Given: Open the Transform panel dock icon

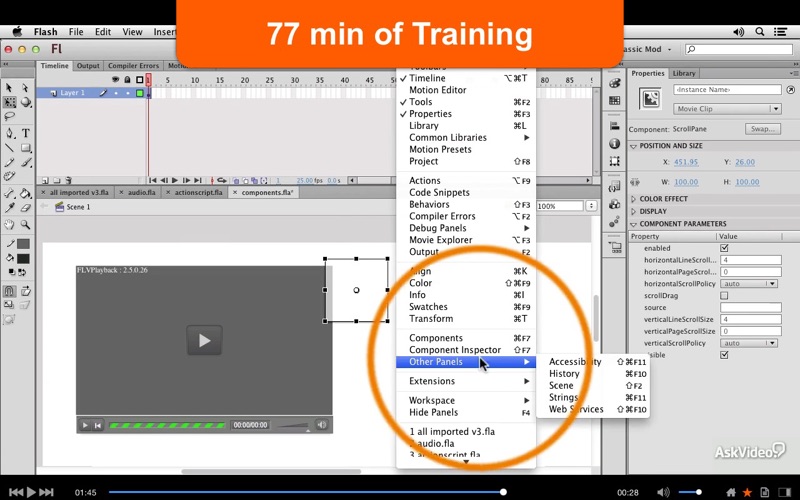Looking at the screenshot, I should click(x=615, y=161).
